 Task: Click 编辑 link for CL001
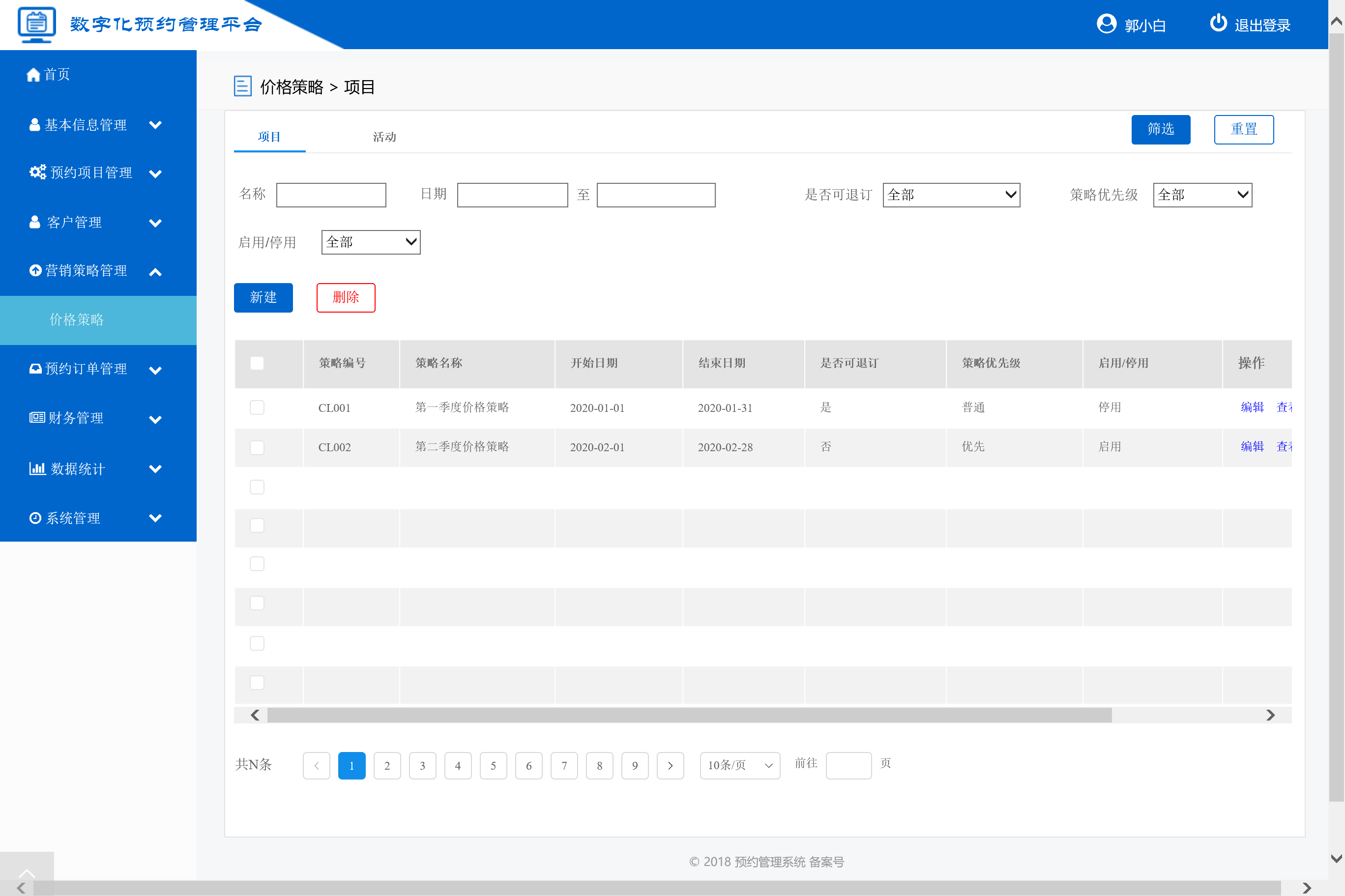point(1253,407)
